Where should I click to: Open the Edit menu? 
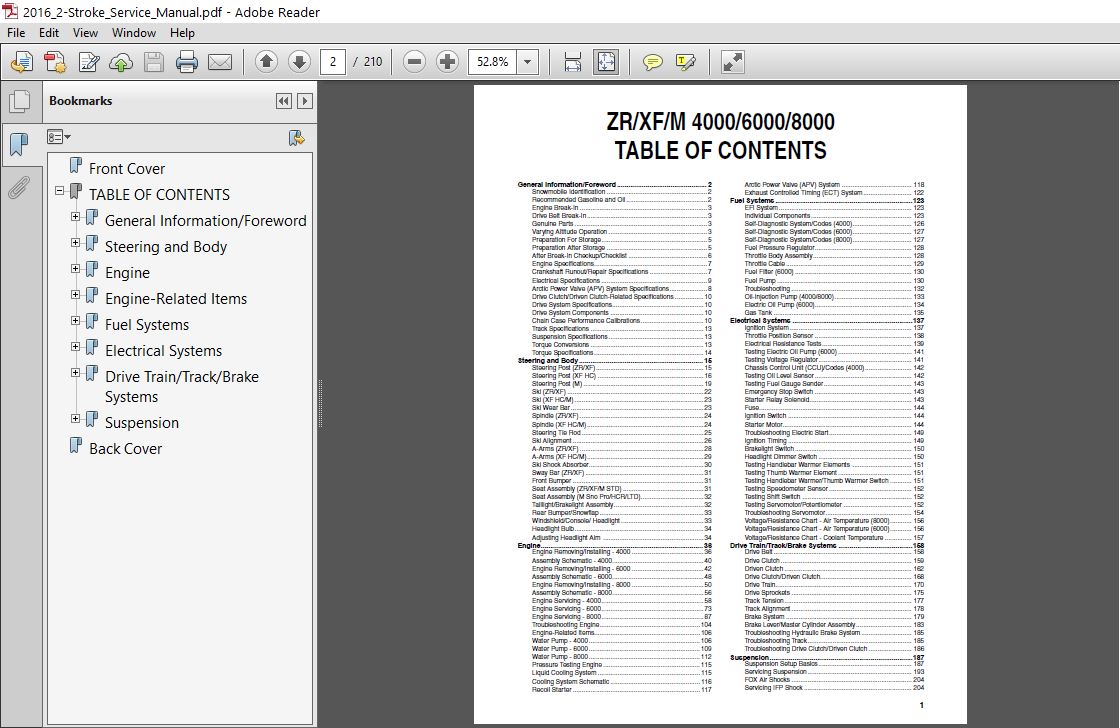49,33
